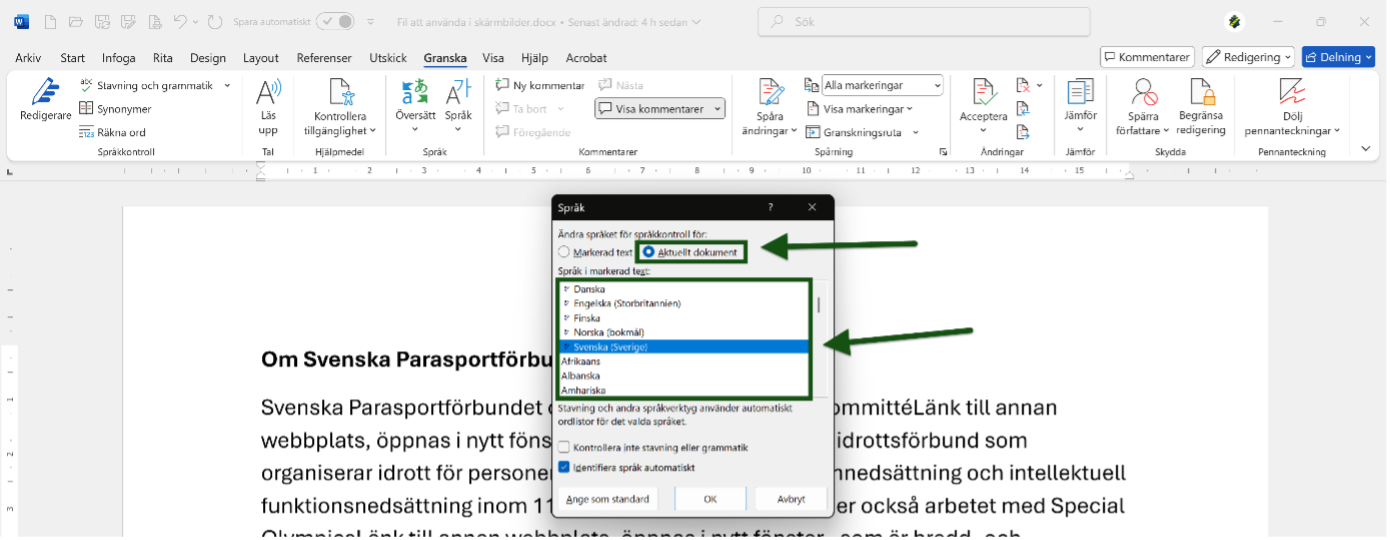
Task: Click Begränsa redigering icon
Action: pos(1201,92)
